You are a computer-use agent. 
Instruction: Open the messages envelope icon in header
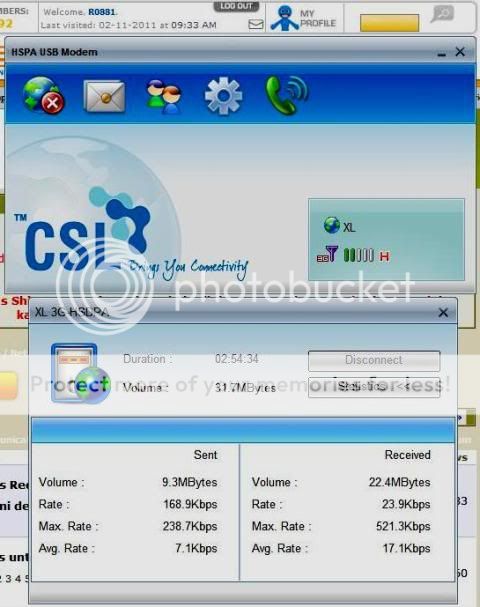coord(255,24)
